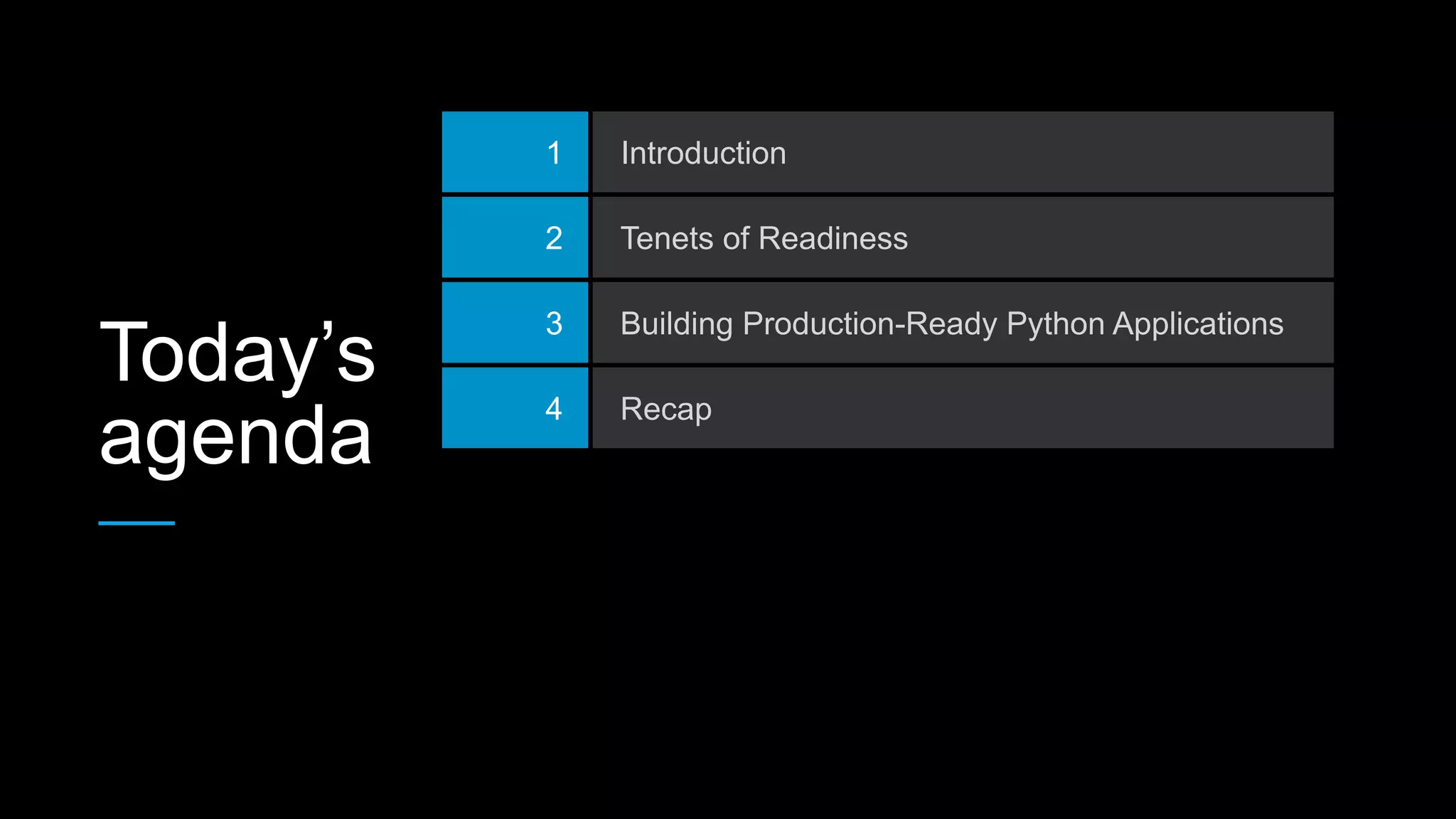The image size is (1456, 819).
Task: Click empty gray area right of Introduction row
Action: [1066, 152]
